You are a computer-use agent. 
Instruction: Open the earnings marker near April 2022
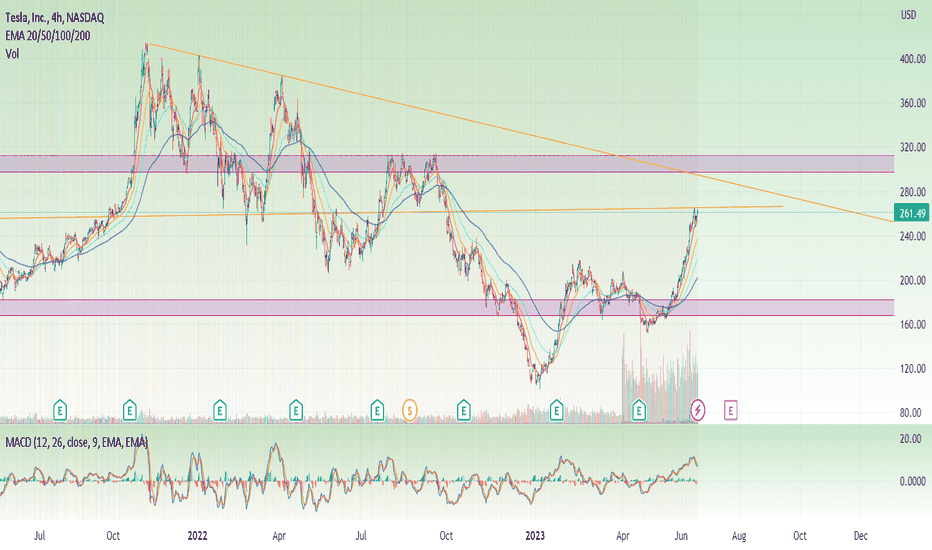tap(296, 410)
